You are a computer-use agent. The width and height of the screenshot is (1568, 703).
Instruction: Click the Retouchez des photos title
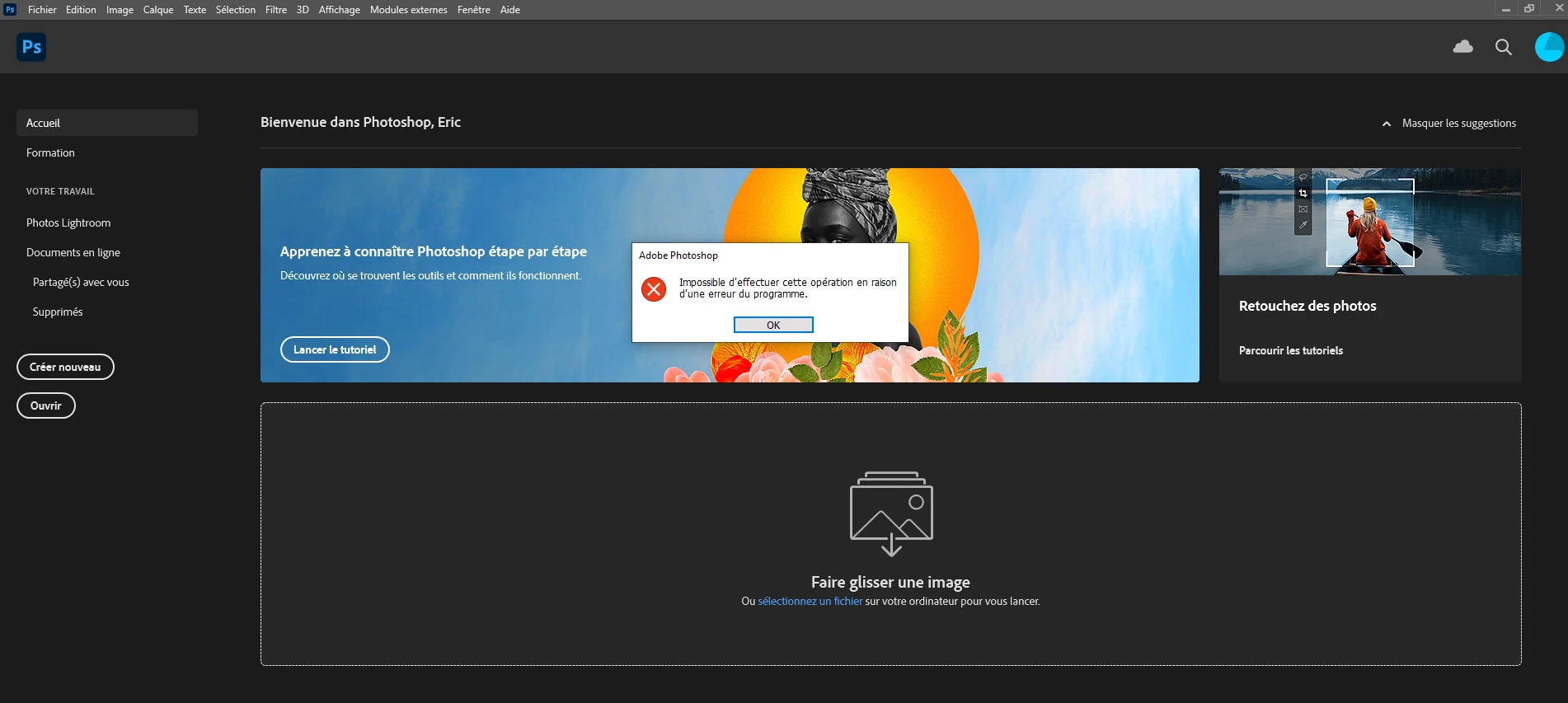(1307, 306)
